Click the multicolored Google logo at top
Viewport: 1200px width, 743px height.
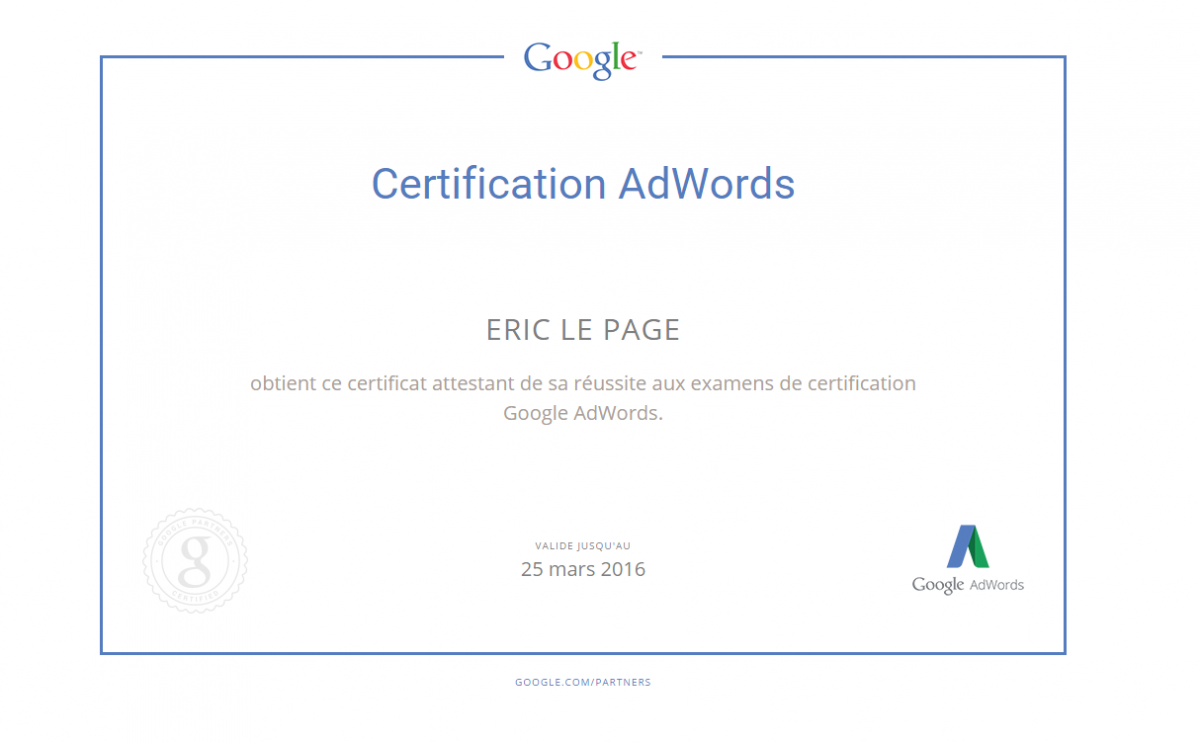[x=582, y=60]
